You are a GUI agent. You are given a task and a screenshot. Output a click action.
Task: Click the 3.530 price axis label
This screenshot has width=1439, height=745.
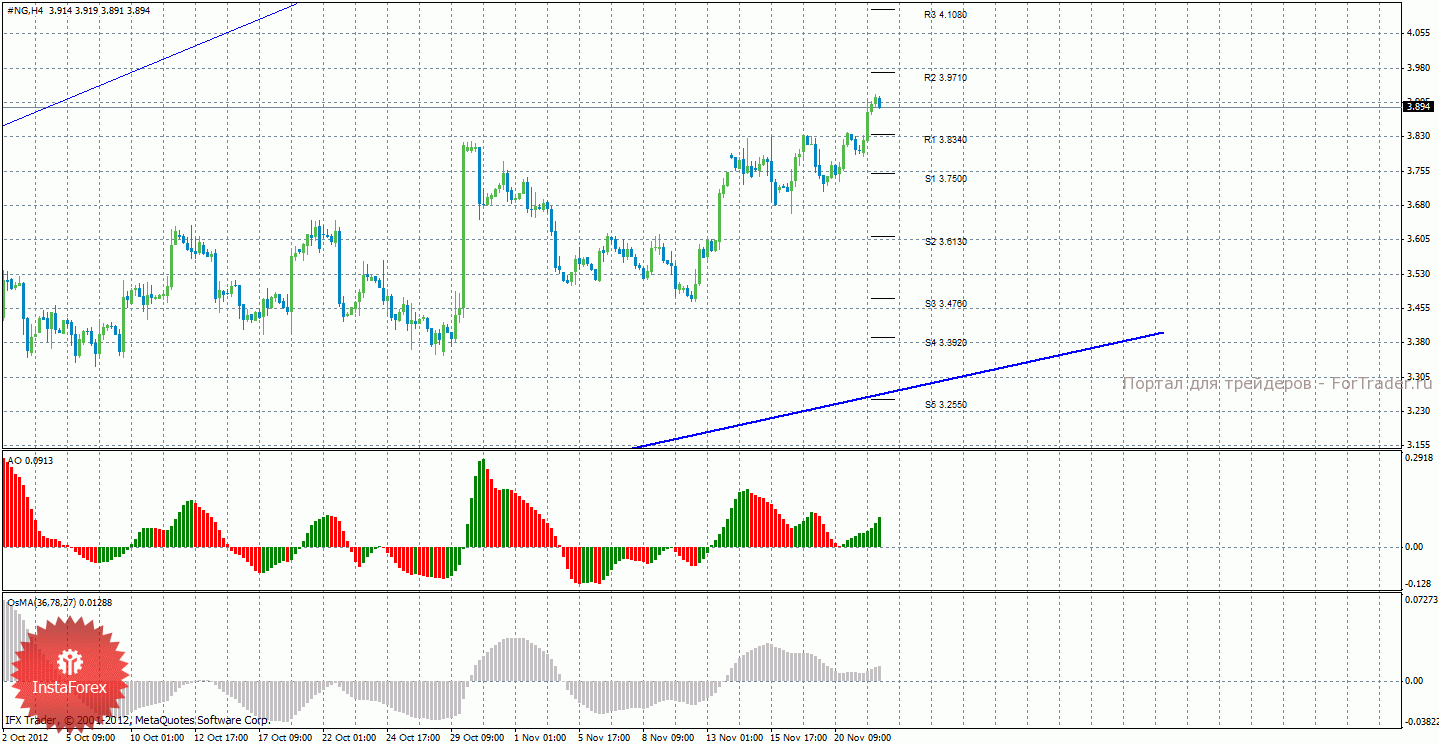1419,274
